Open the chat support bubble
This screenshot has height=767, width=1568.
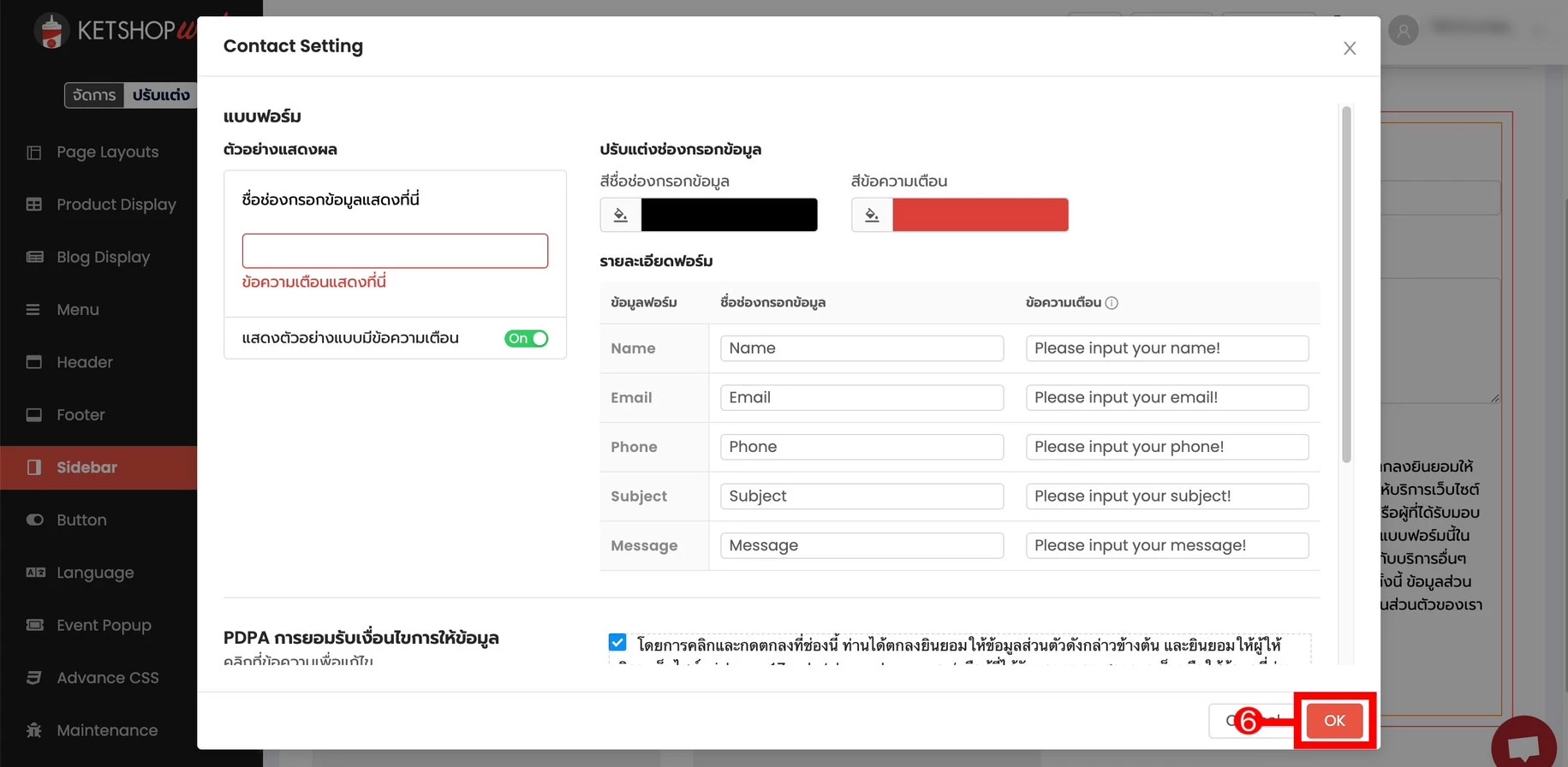tap(1523, 746)
